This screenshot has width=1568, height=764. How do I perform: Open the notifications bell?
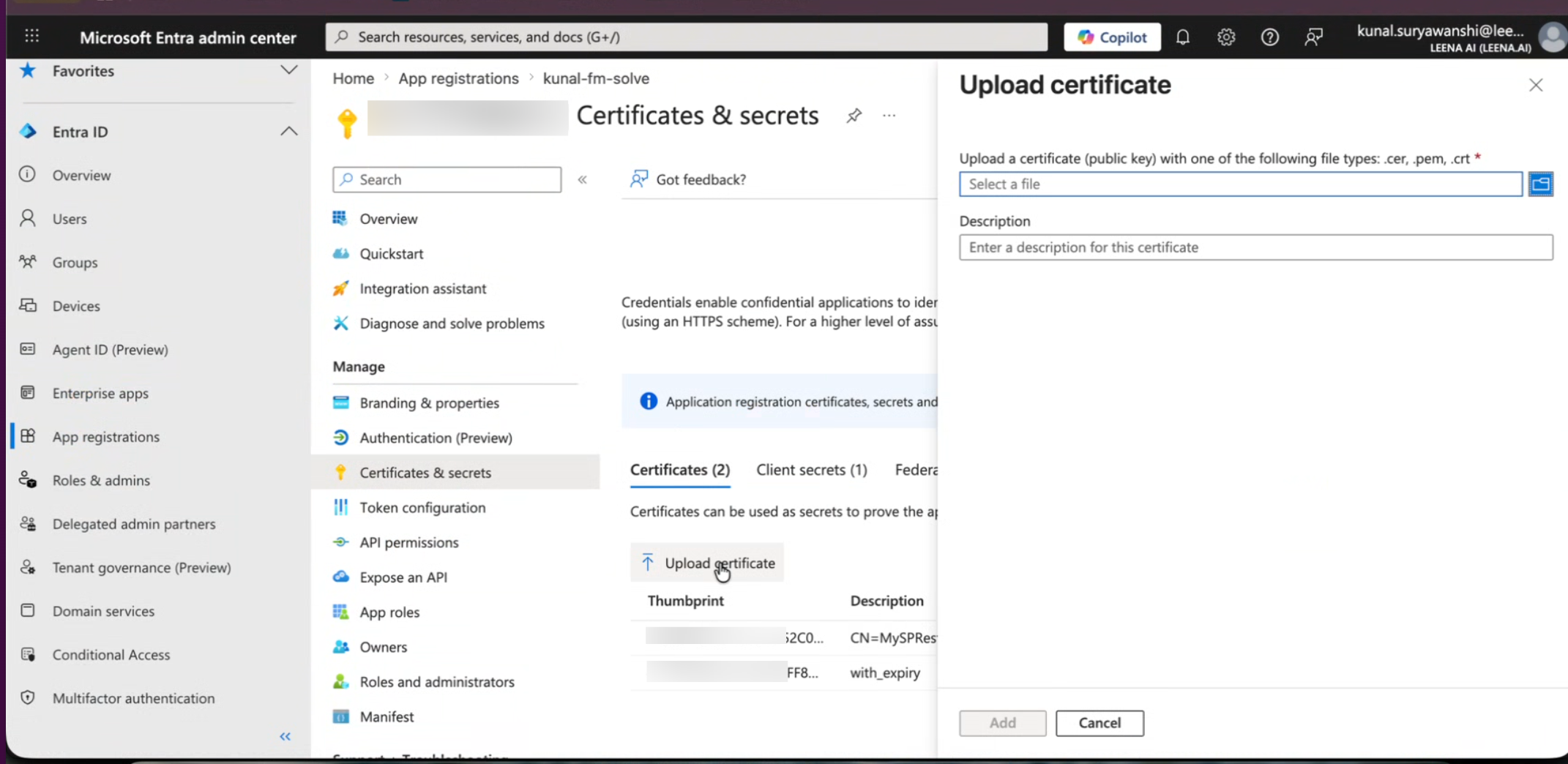point(1182,37)
